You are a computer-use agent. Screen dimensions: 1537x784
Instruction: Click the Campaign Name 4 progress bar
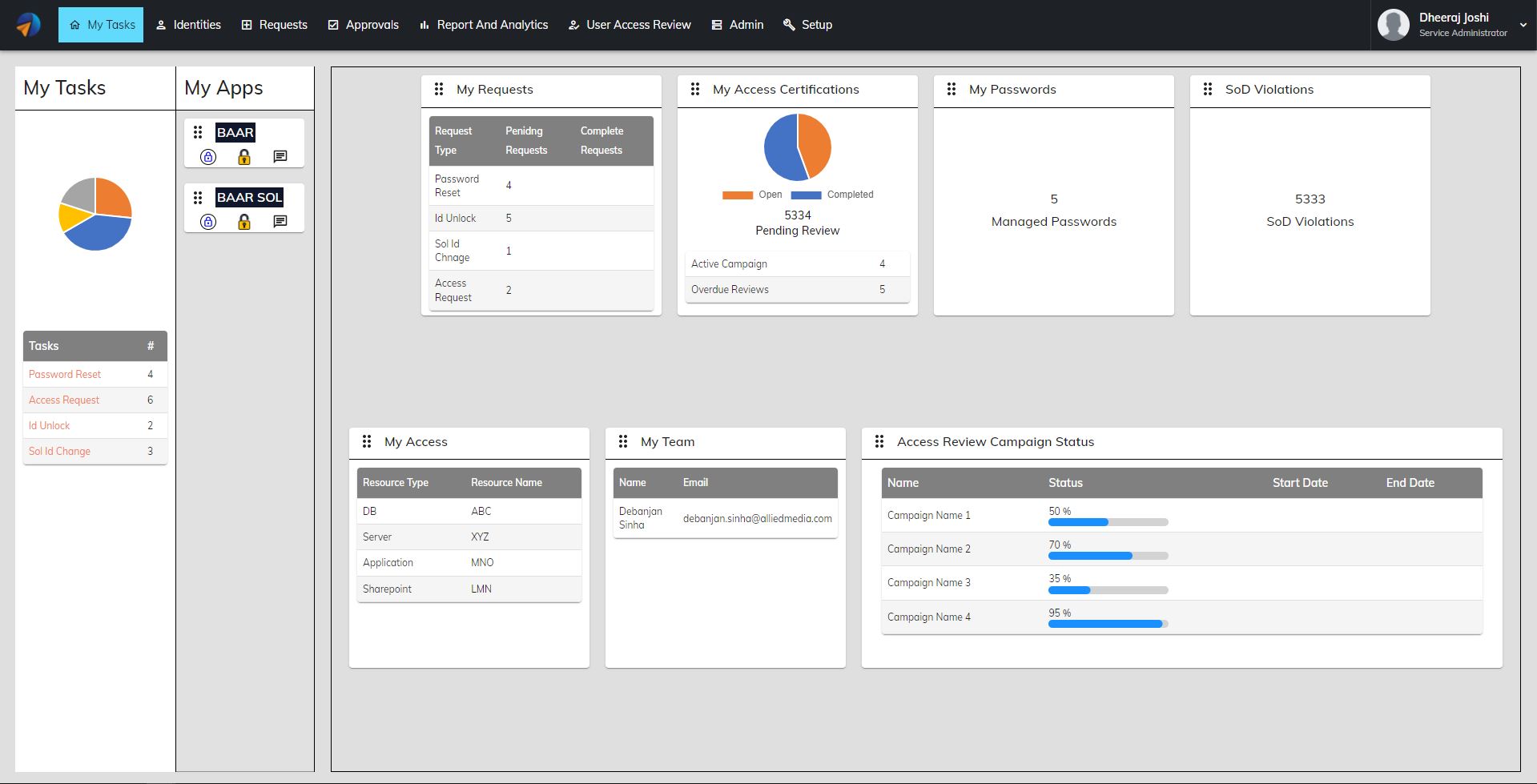click(x=1108, y=624)
